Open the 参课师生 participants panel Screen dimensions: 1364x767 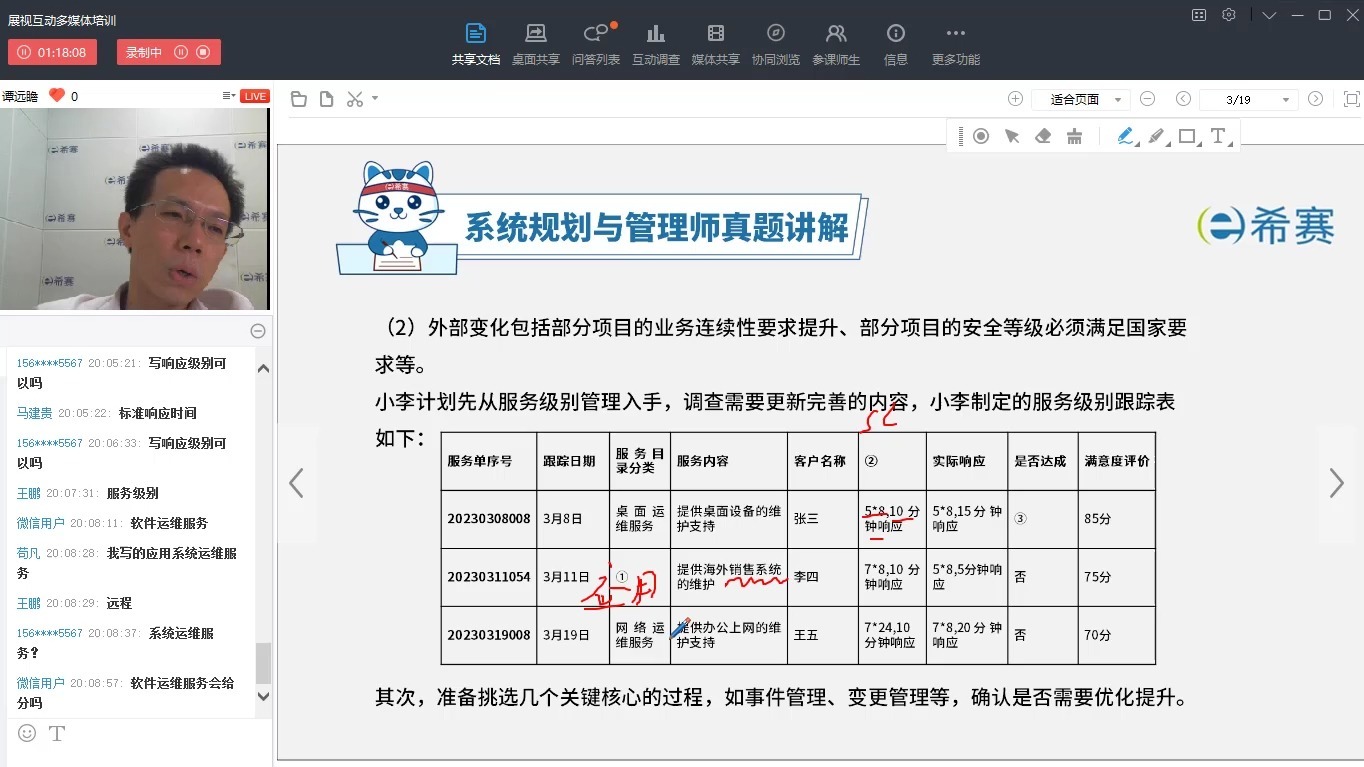pos(835,42)
